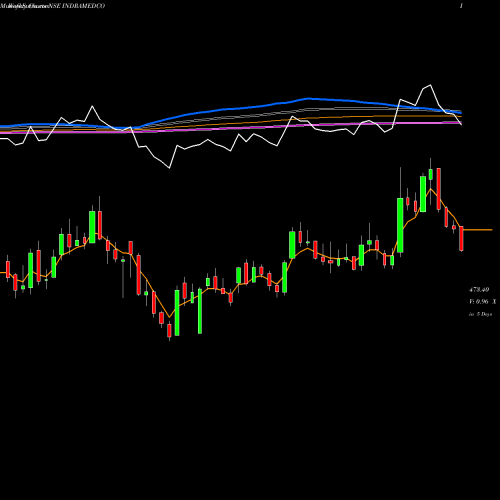Click the V: 0.96 X volume label
This screenshot has height=500, width=500.
coord(483,301)
